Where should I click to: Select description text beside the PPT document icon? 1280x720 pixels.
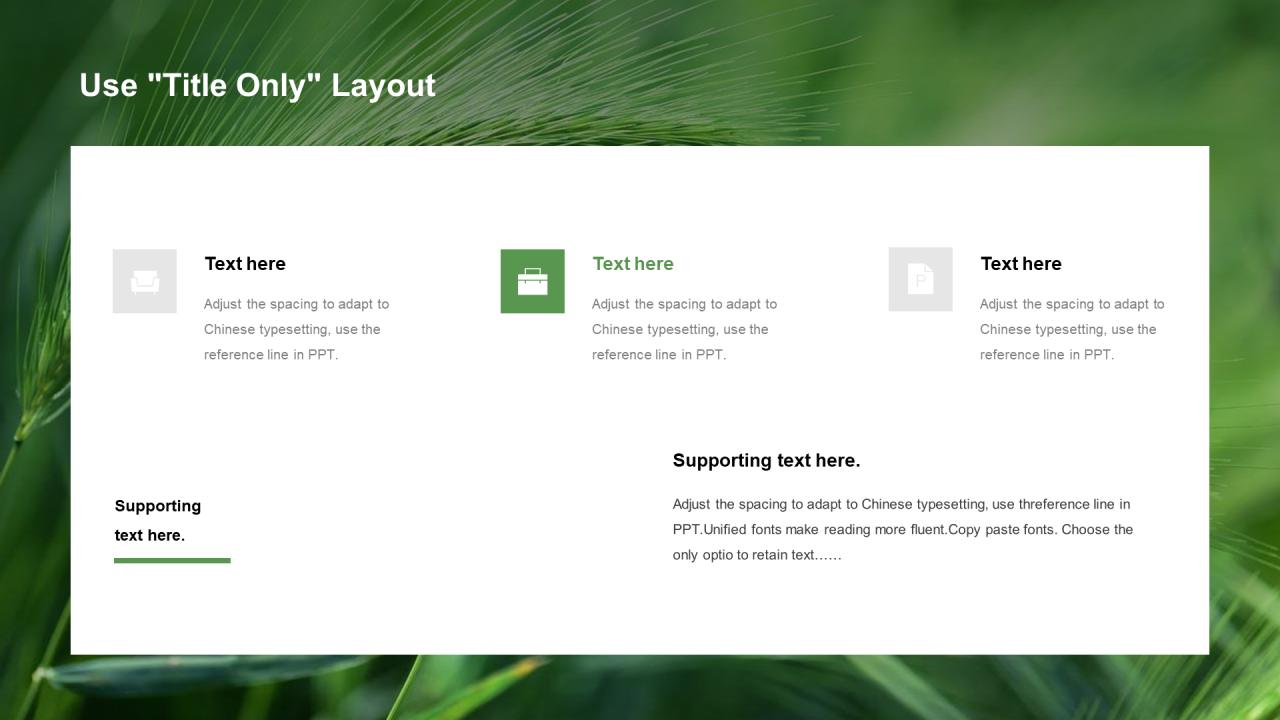coord(1072,329)
